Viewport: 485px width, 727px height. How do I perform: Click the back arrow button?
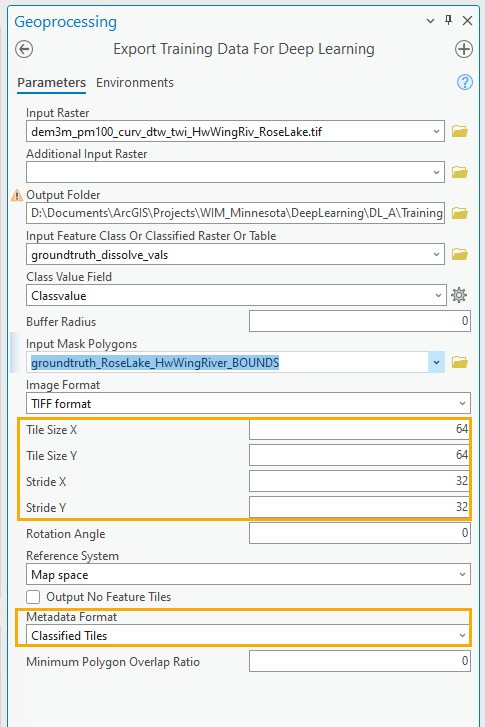click(24, 49)
